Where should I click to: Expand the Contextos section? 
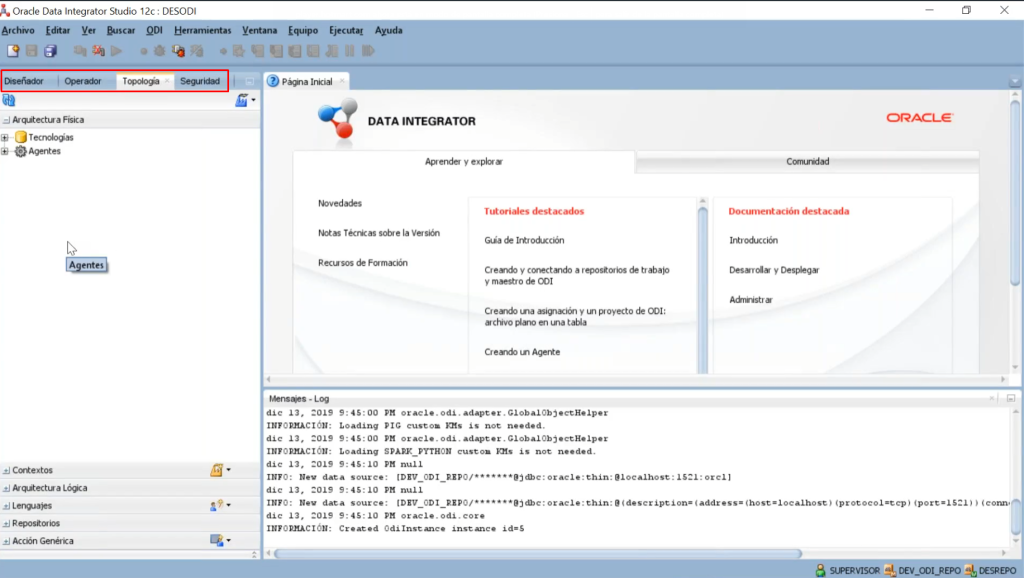coord(6,470)
